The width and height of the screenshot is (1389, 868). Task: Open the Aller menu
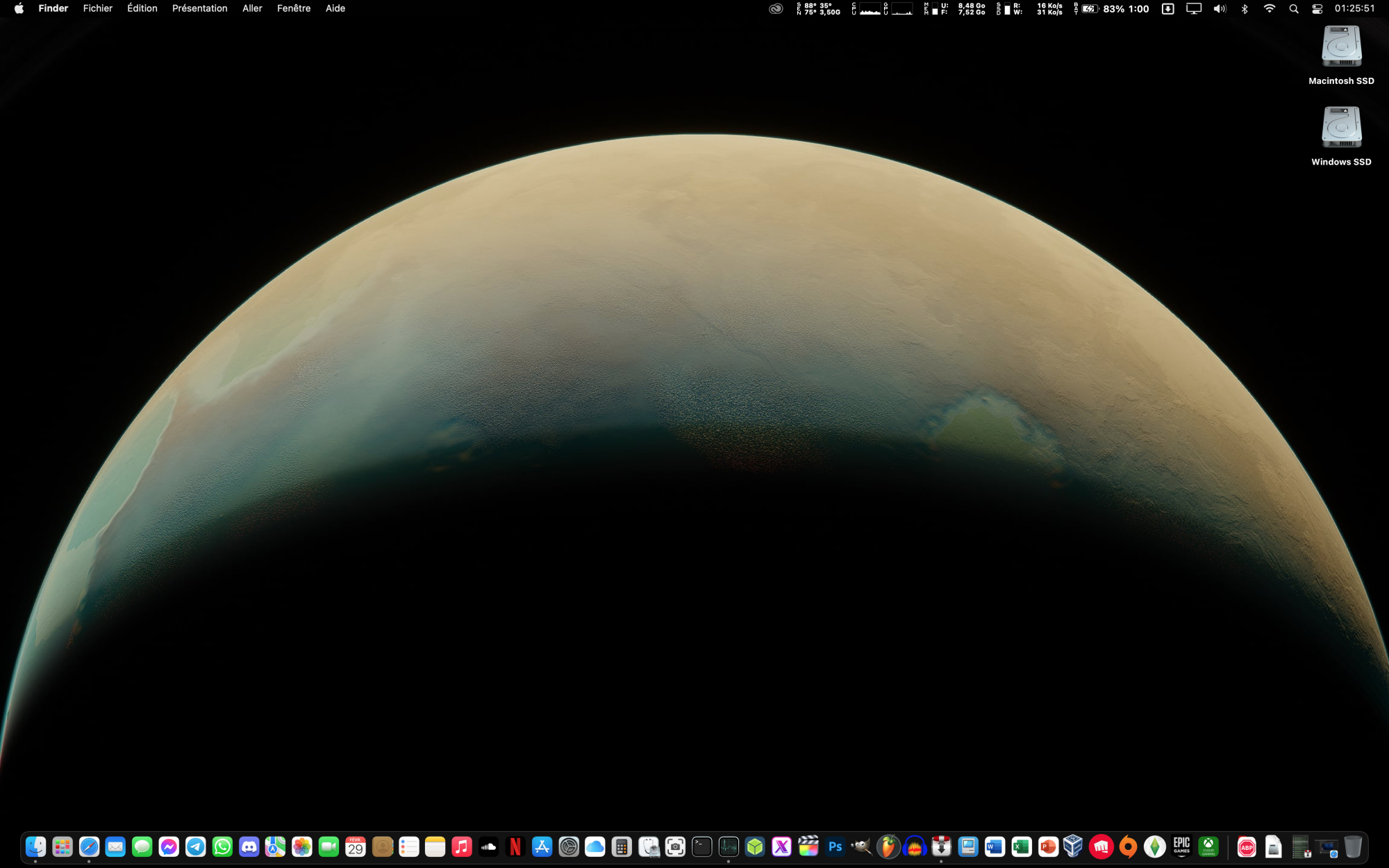[x=252, y=8]
